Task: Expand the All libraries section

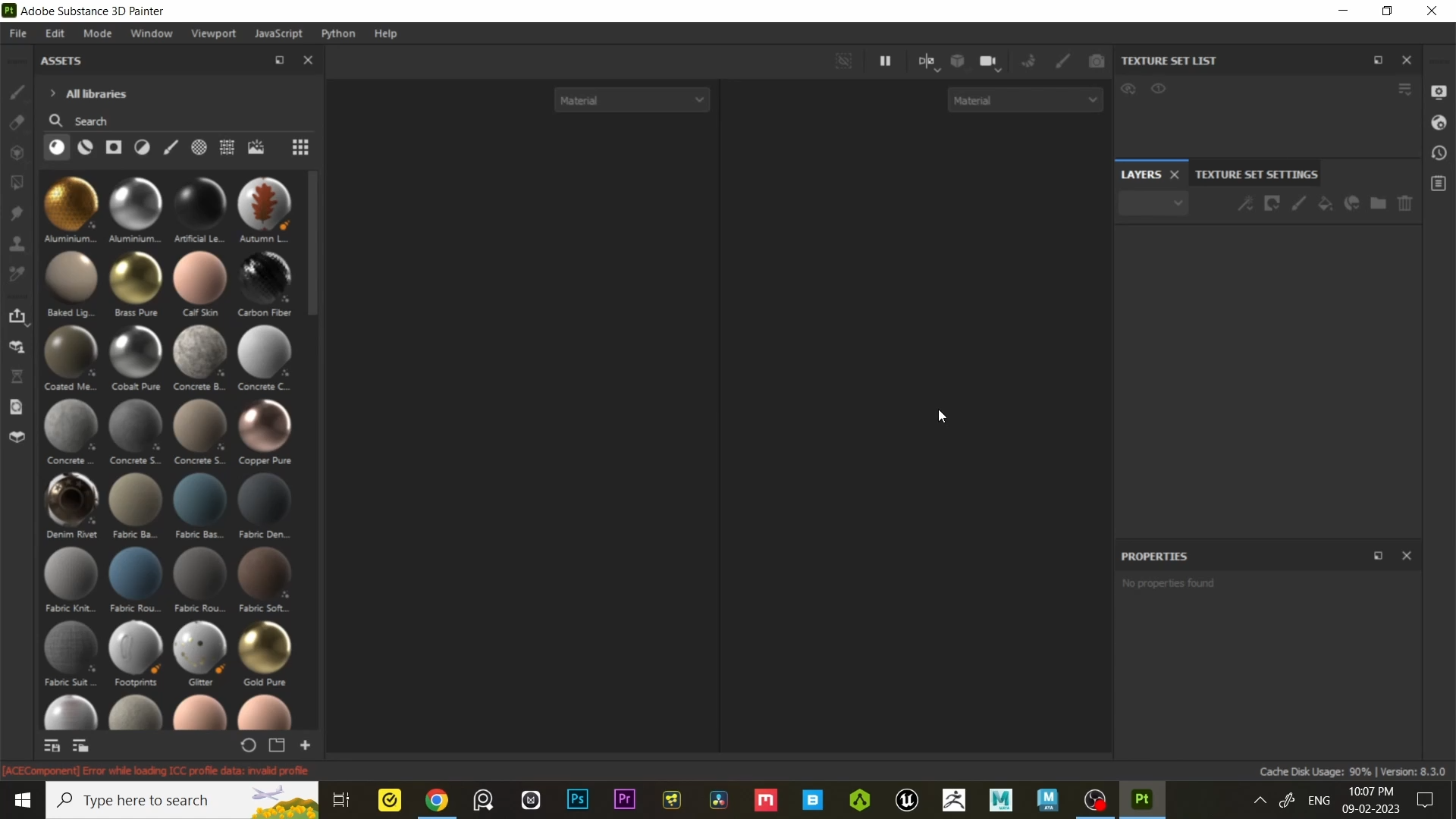Action: pyautogui.click(x=52, y=93)
